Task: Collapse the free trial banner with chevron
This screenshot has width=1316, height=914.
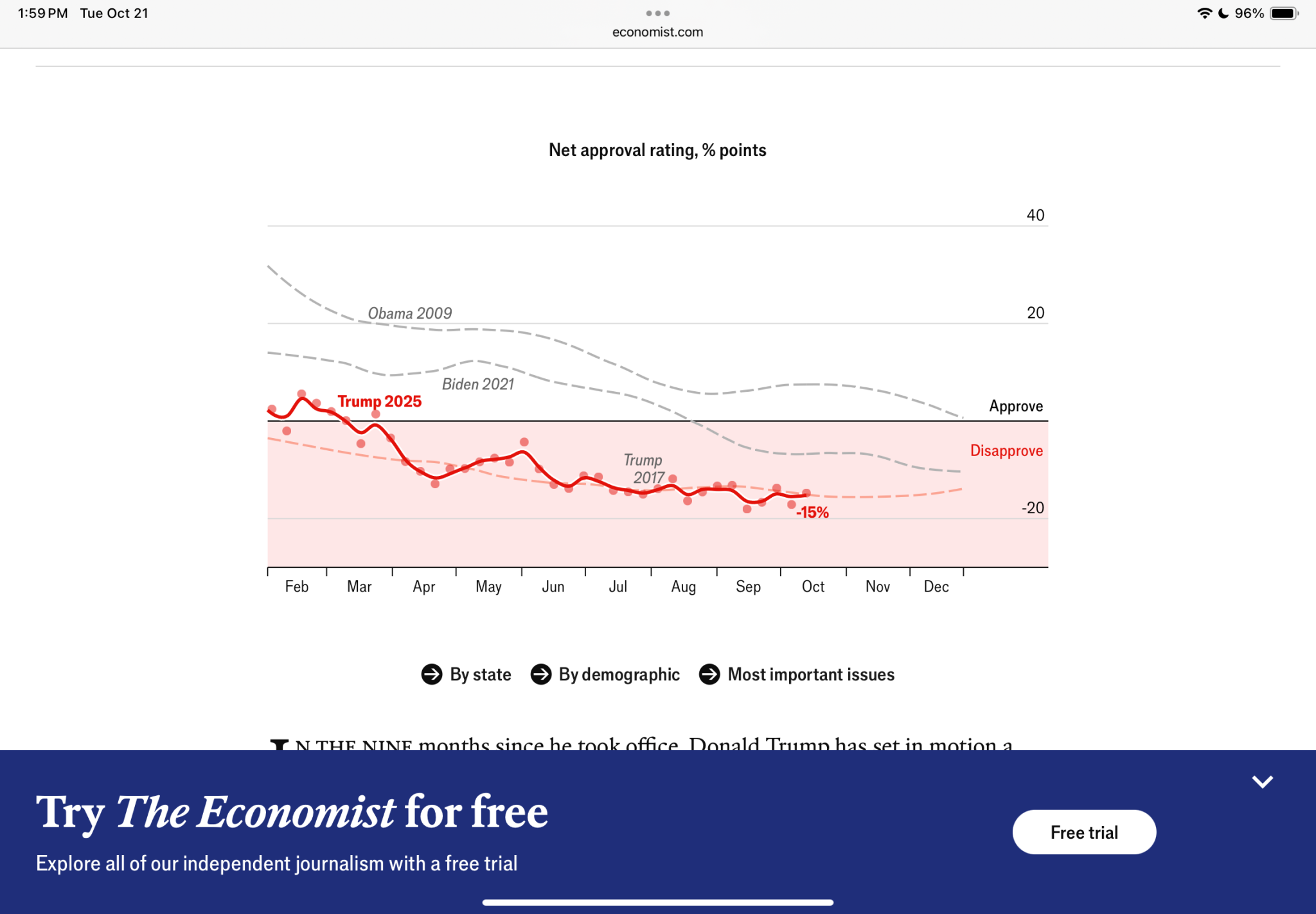Action: coord(1262,782)
